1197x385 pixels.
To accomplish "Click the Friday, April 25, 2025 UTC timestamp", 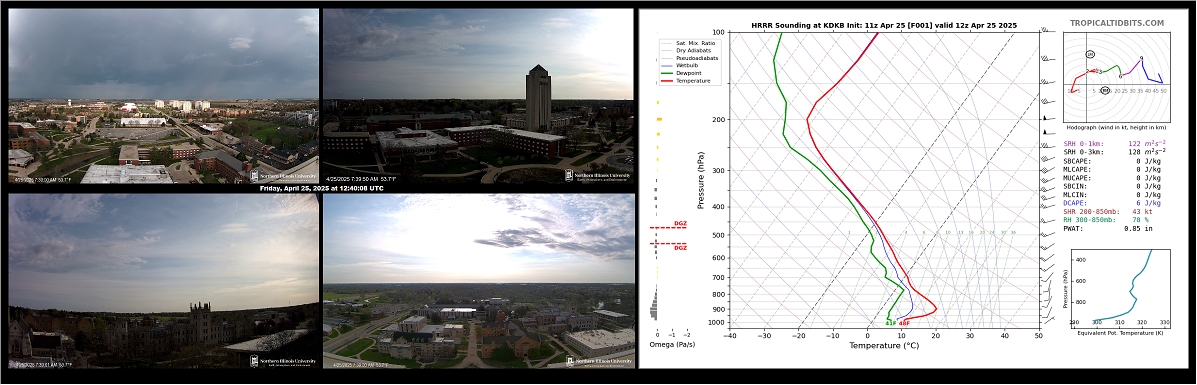I will pos(321,188).
